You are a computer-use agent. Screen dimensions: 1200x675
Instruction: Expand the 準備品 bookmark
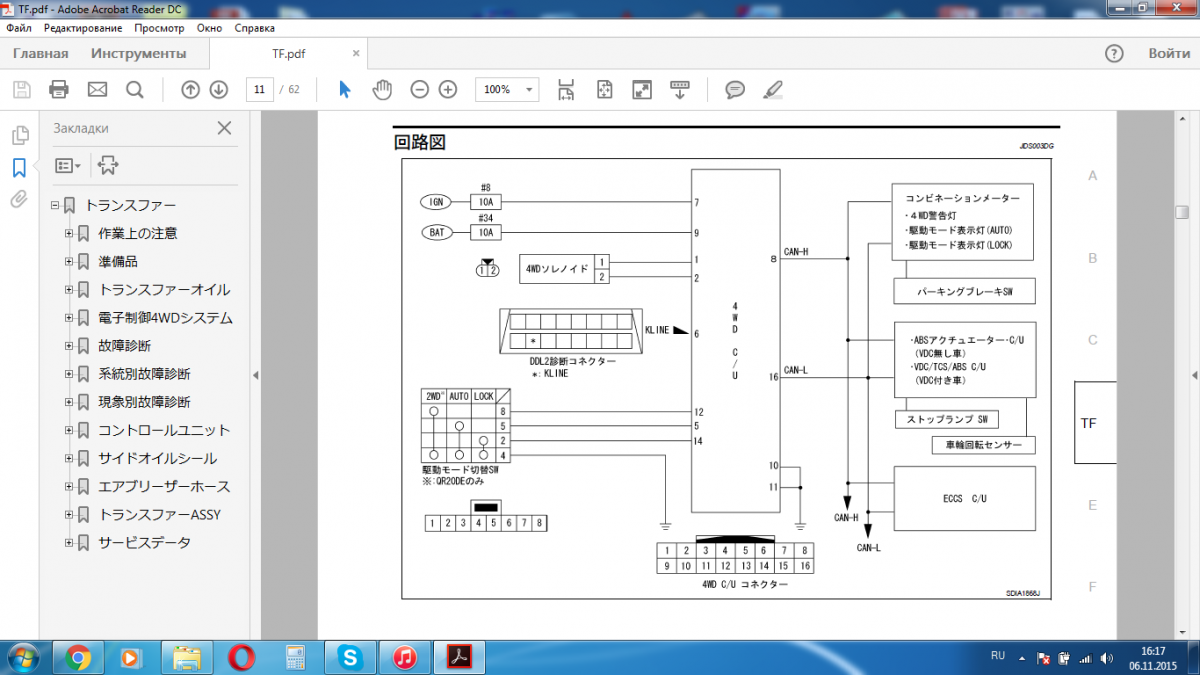[70, 262]
